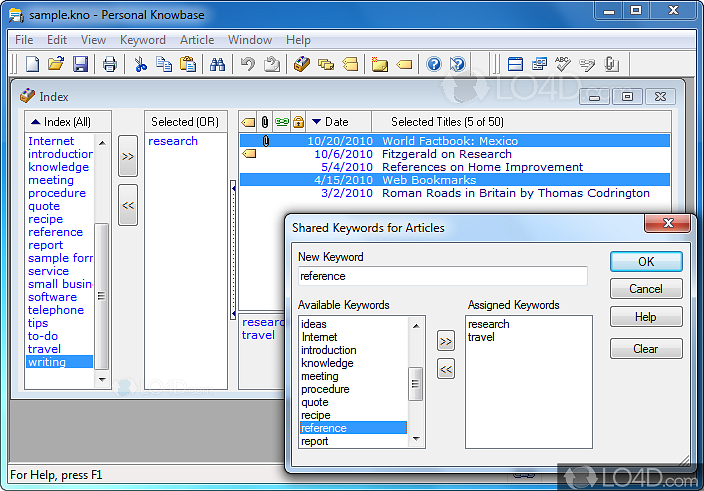Open Find with the binoculars icon
Viewport: 704px width, 491px height.
pyautogui.click(x=217, y=65)
